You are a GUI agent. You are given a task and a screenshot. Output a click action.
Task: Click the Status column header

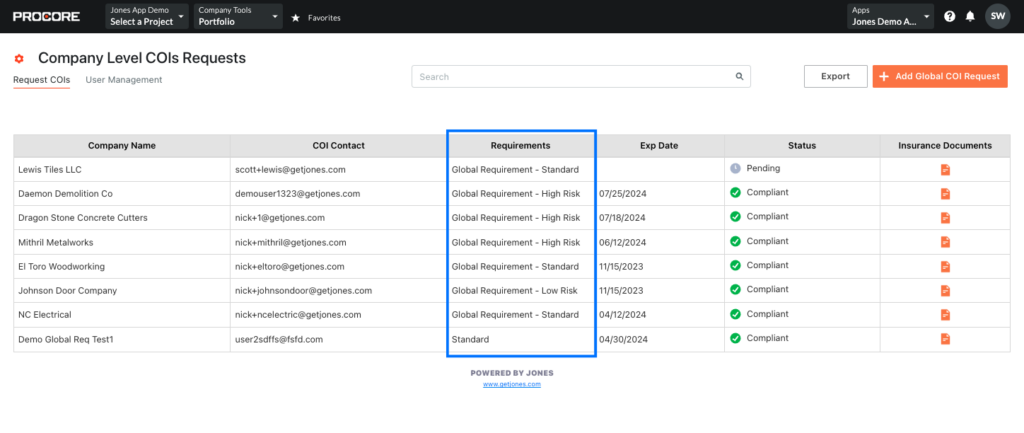coord(802,146)
